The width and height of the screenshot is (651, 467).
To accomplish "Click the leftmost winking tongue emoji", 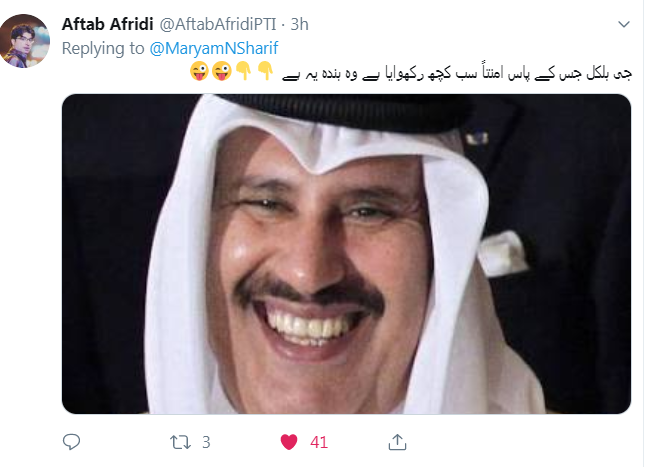I will pyautogui.click(x=199, y=71).
